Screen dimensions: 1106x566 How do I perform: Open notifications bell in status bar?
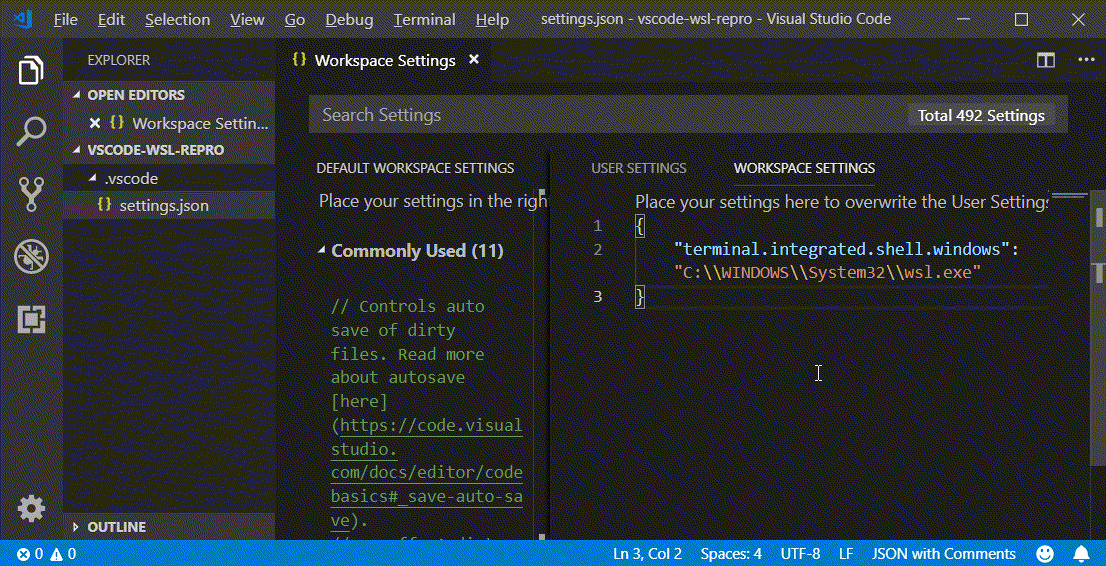click(x=1081, y=554)
